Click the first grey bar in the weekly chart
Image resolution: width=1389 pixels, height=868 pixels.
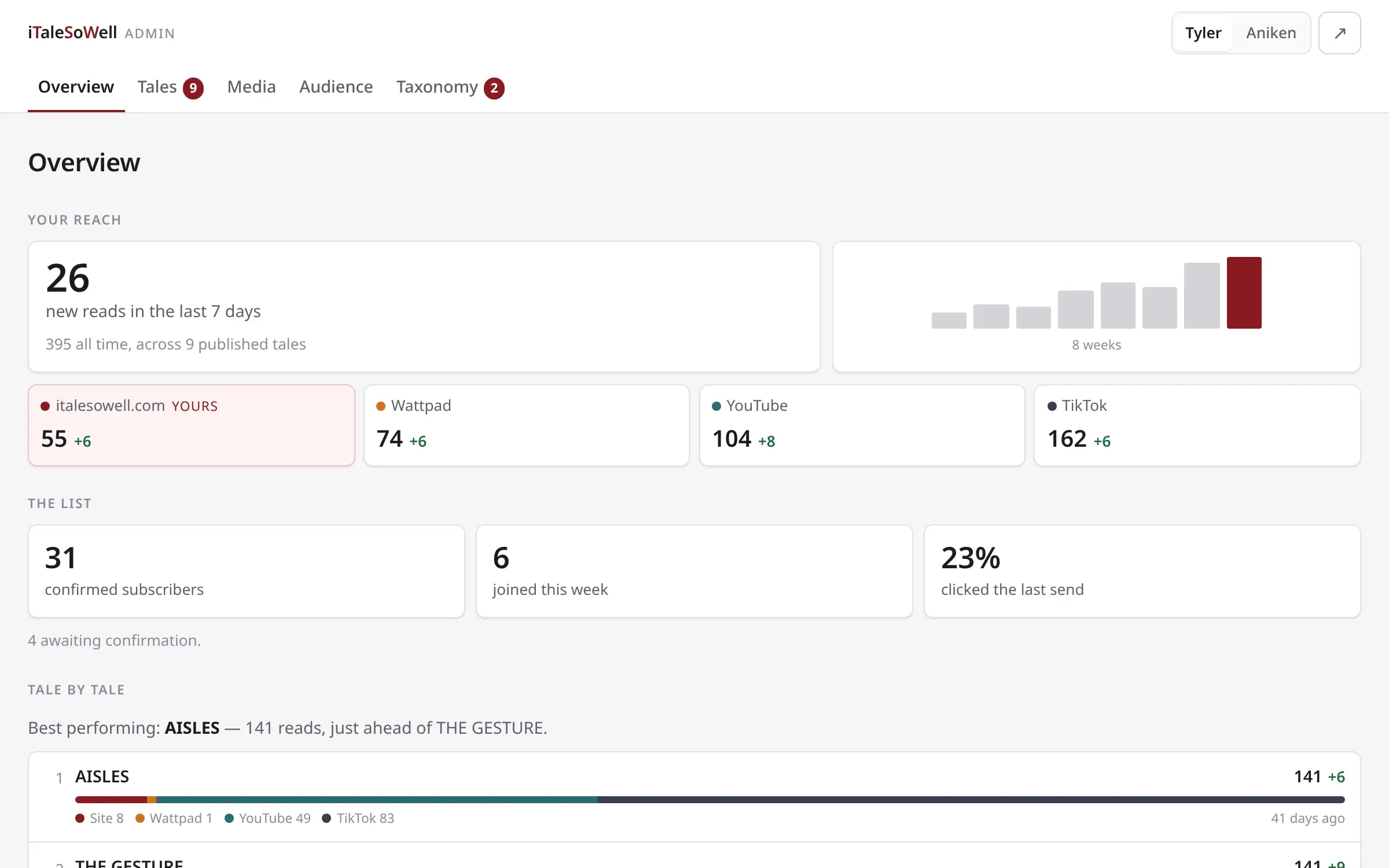point(949,321)
